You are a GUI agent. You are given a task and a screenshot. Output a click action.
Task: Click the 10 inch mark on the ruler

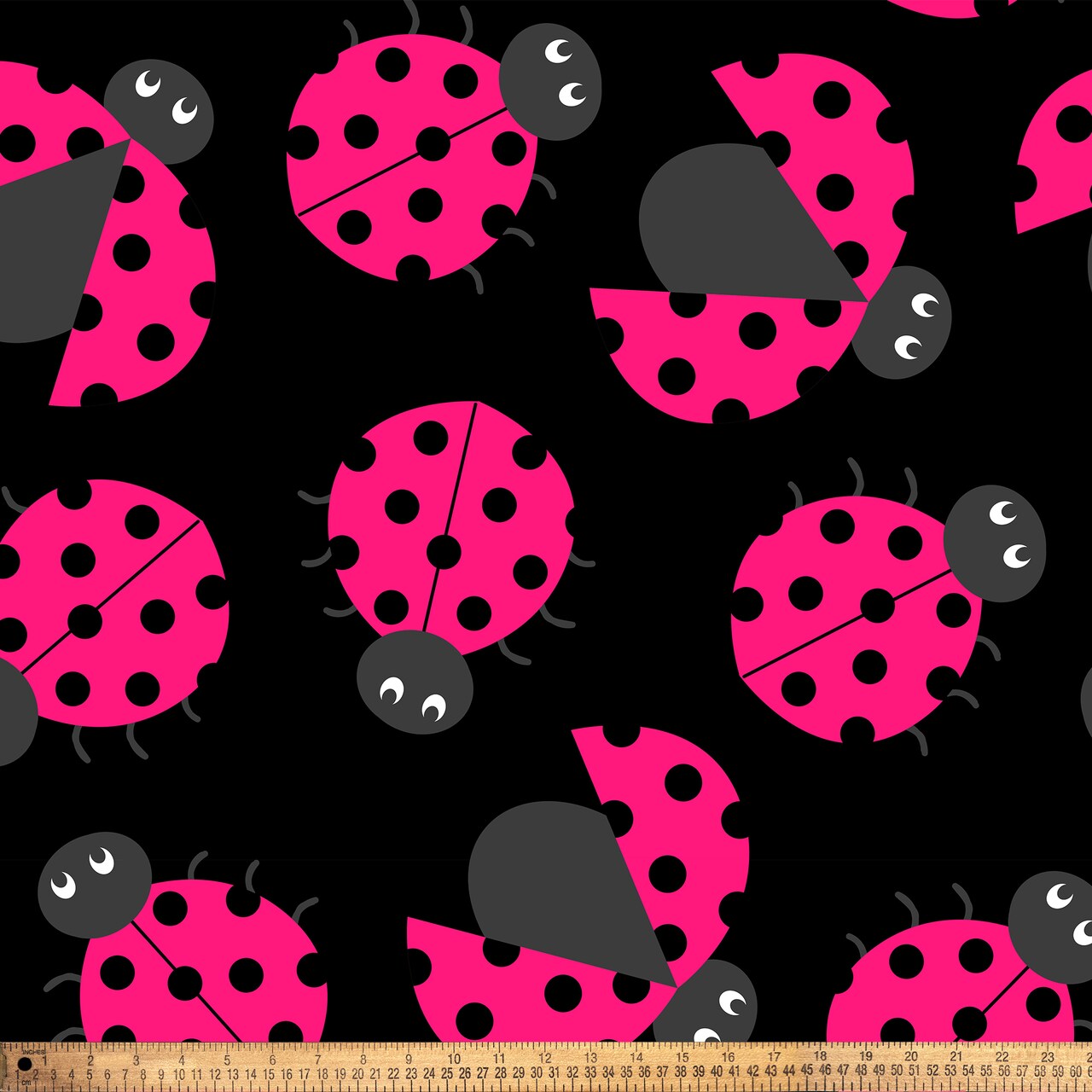[454, 1059]
